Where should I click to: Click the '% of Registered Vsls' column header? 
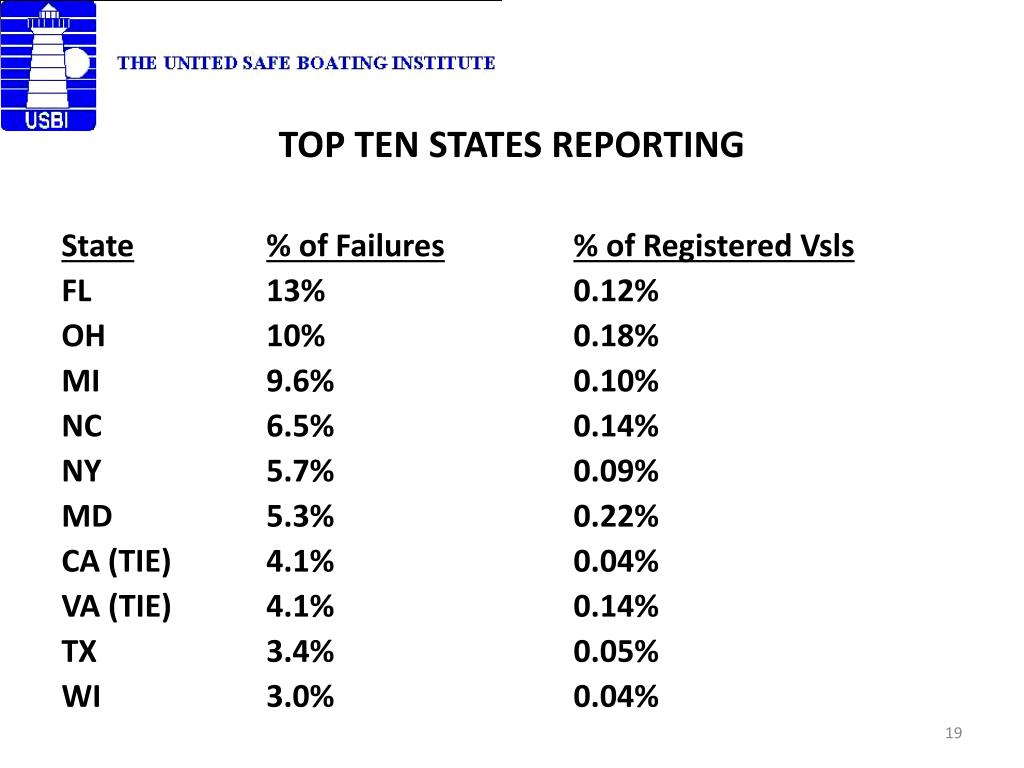click(x=714, y=246)
